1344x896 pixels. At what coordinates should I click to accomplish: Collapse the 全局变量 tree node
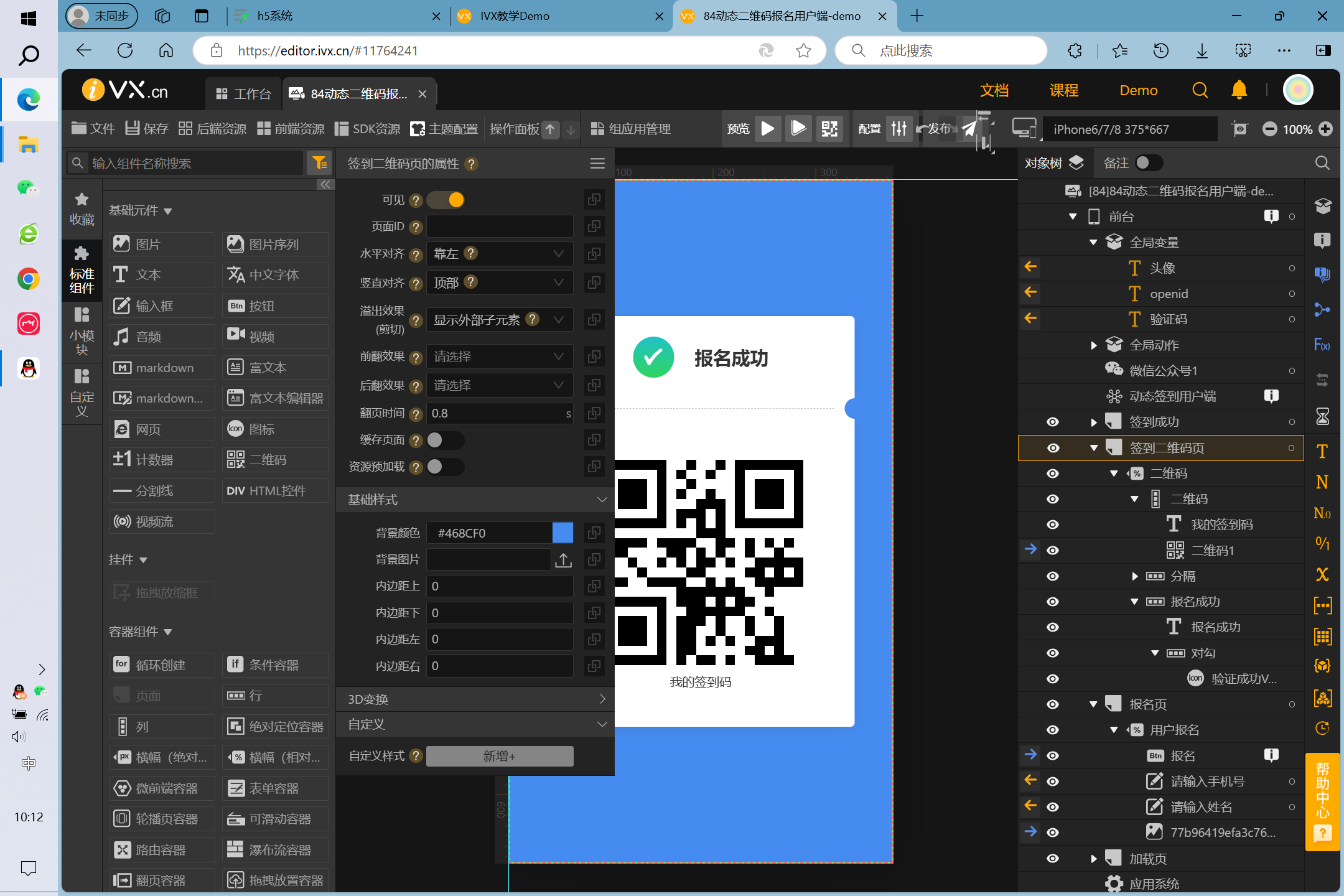point(1094,243)
